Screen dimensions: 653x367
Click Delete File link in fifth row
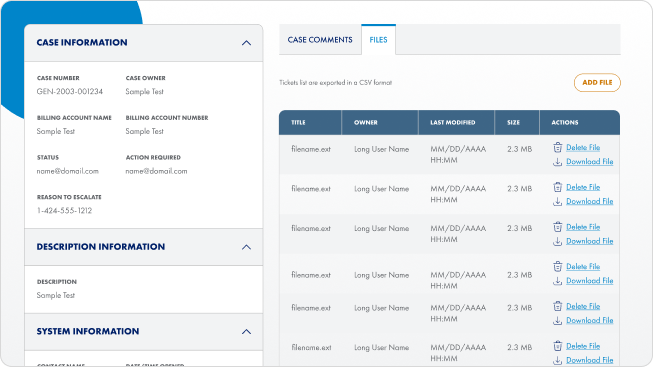(583, 306)
